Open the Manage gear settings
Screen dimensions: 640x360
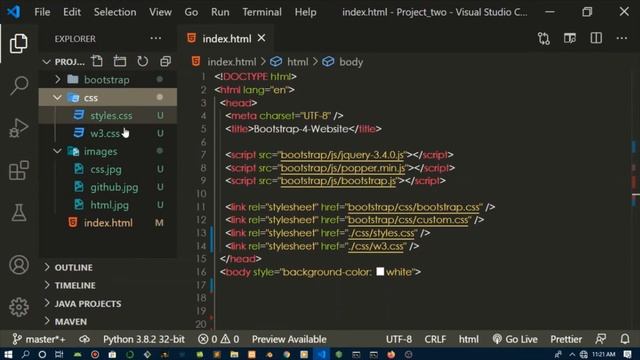18,307
